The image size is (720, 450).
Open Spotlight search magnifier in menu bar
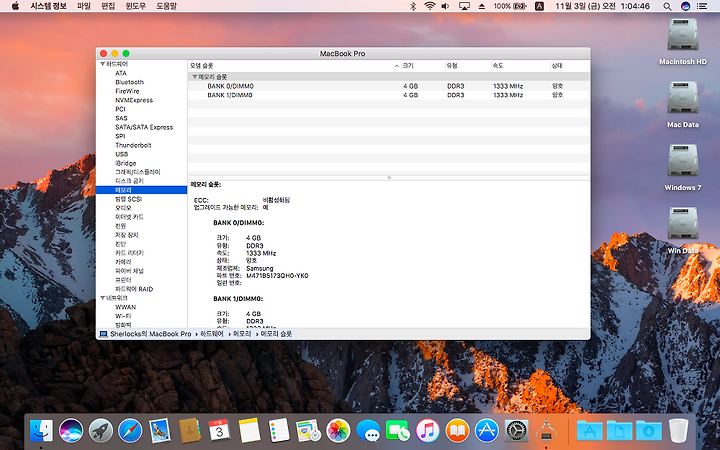667,6
